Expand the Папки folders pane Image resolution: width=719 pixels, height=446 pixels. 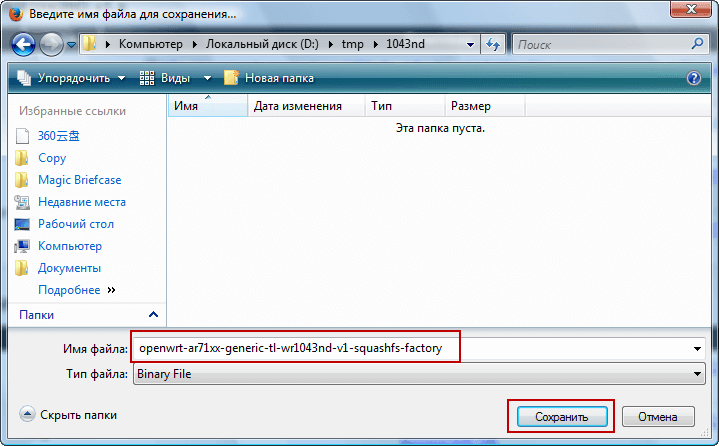153,315
